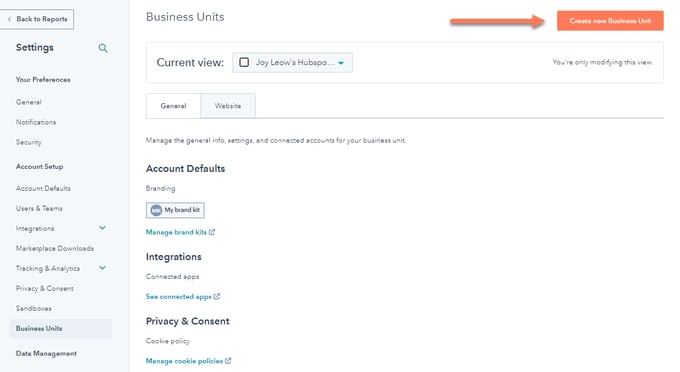Screen dimensions: 680x372
Task: Open Users & Teams settings
Action: (x=39, y=209)
